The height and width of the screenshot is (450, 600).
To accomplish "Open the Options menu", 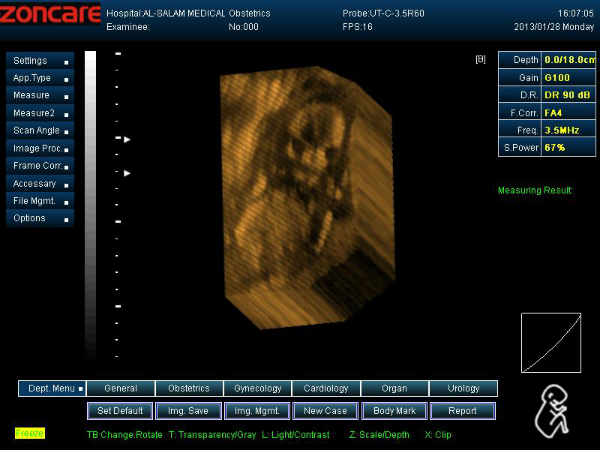I will click(x=40, y=218).
